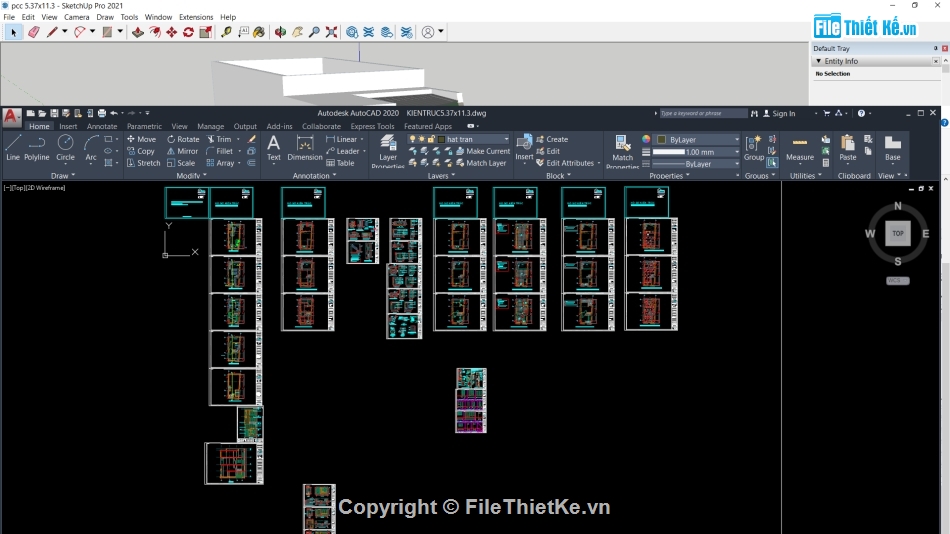
Task: Activate the SketchUp Move tool
Action: (x=171, y=32)
